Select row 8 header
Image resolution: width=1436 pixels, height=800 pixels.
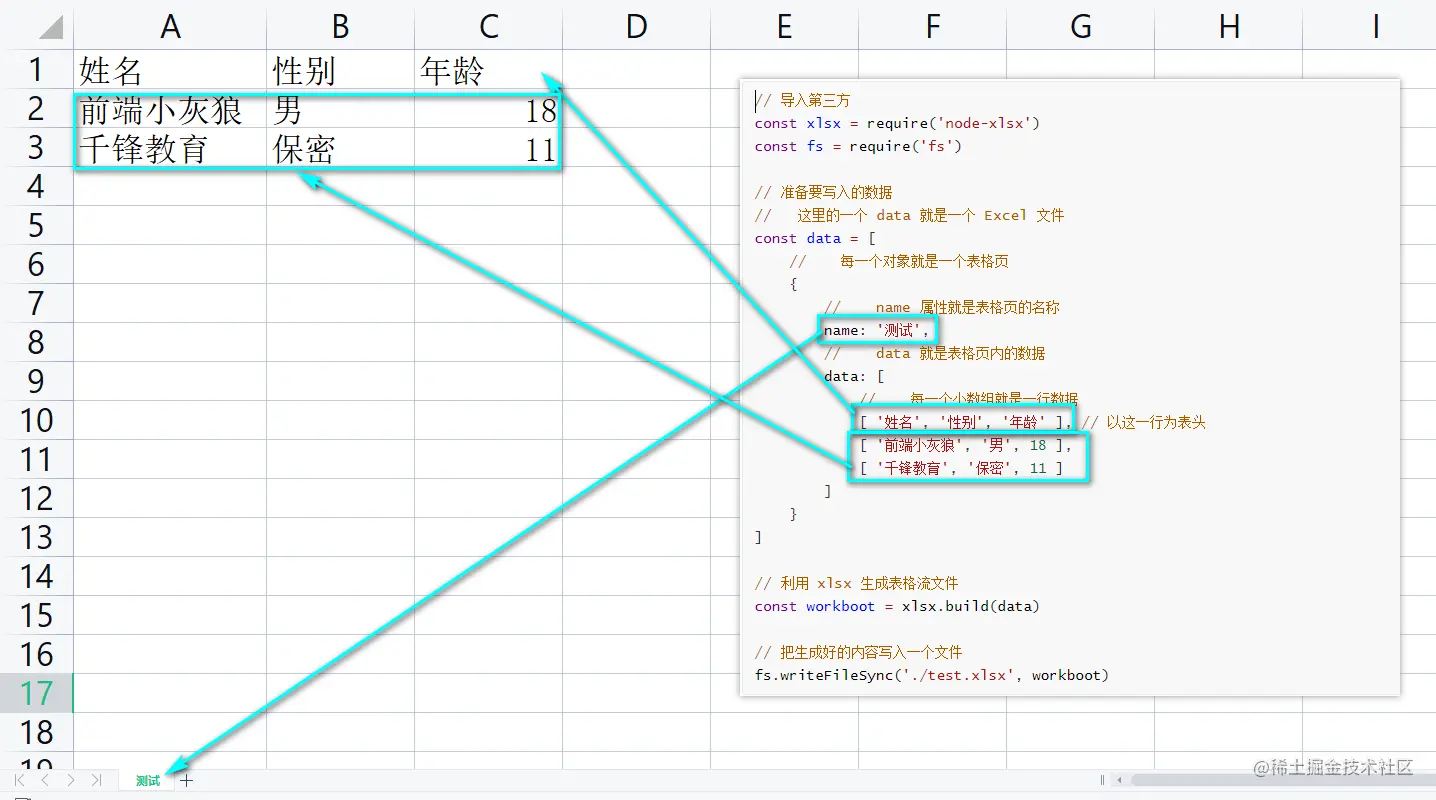coord(37,343)
